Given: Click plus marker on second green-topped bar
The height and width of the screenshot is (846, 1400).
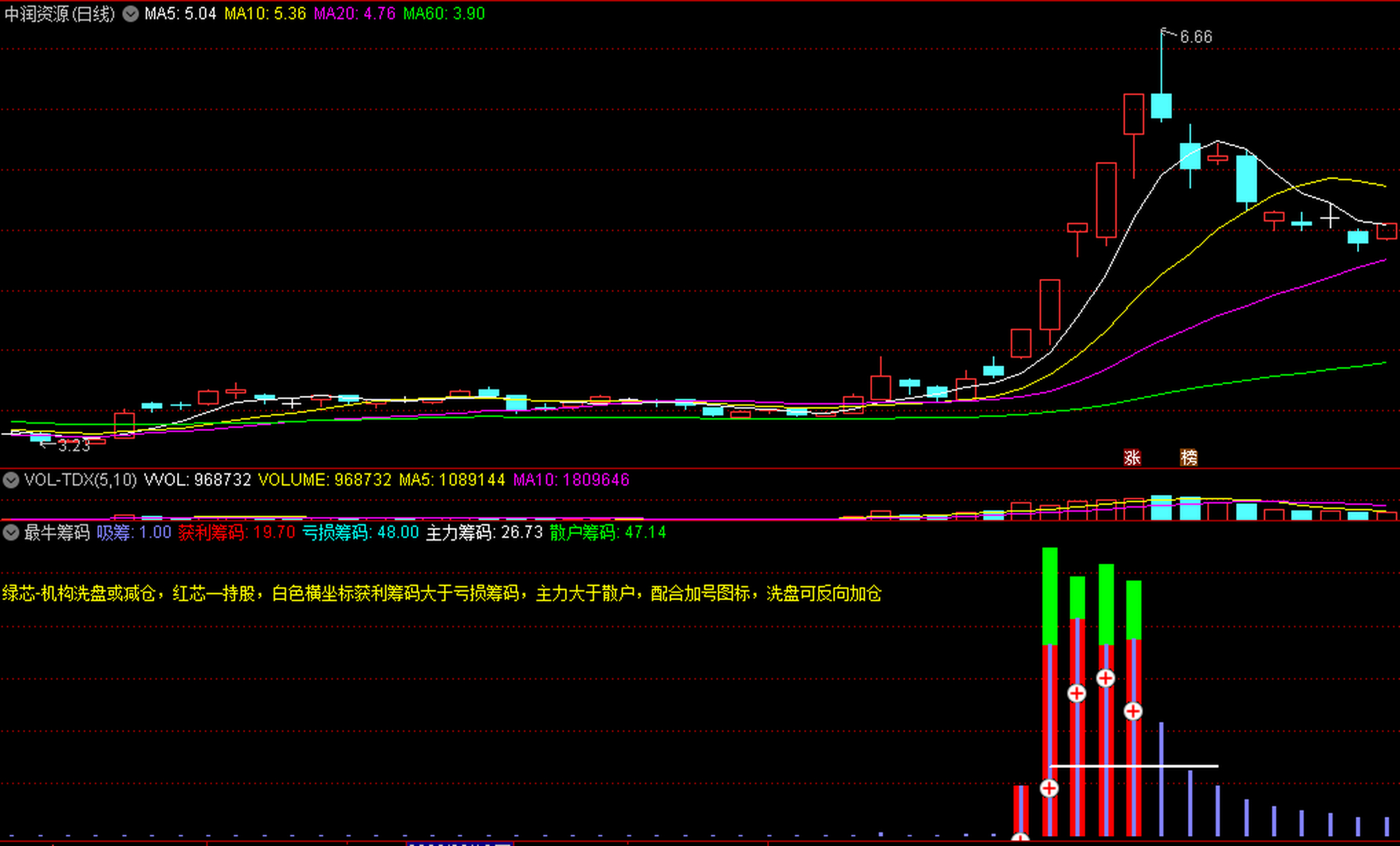Looking at the screenshot, I should 1077,693.
